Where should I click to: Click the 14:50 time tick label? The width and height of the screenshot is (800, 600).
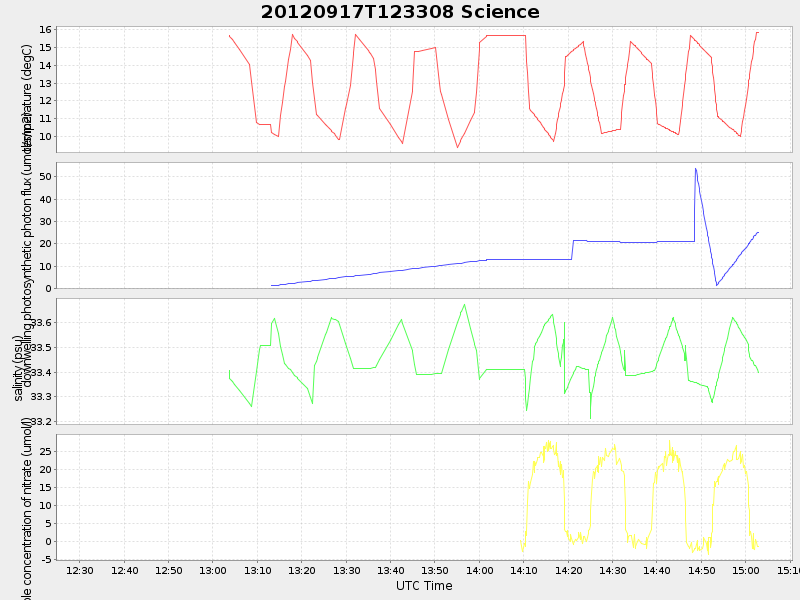point(702,570)
